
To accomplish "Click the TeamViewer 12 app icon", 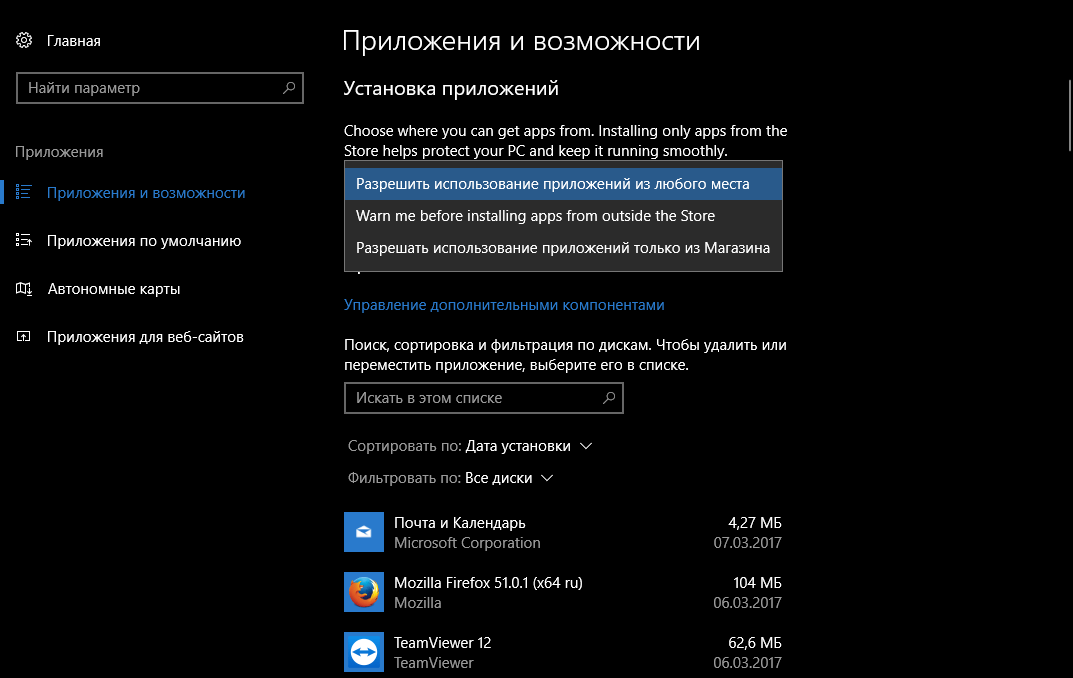I will 363,651.
